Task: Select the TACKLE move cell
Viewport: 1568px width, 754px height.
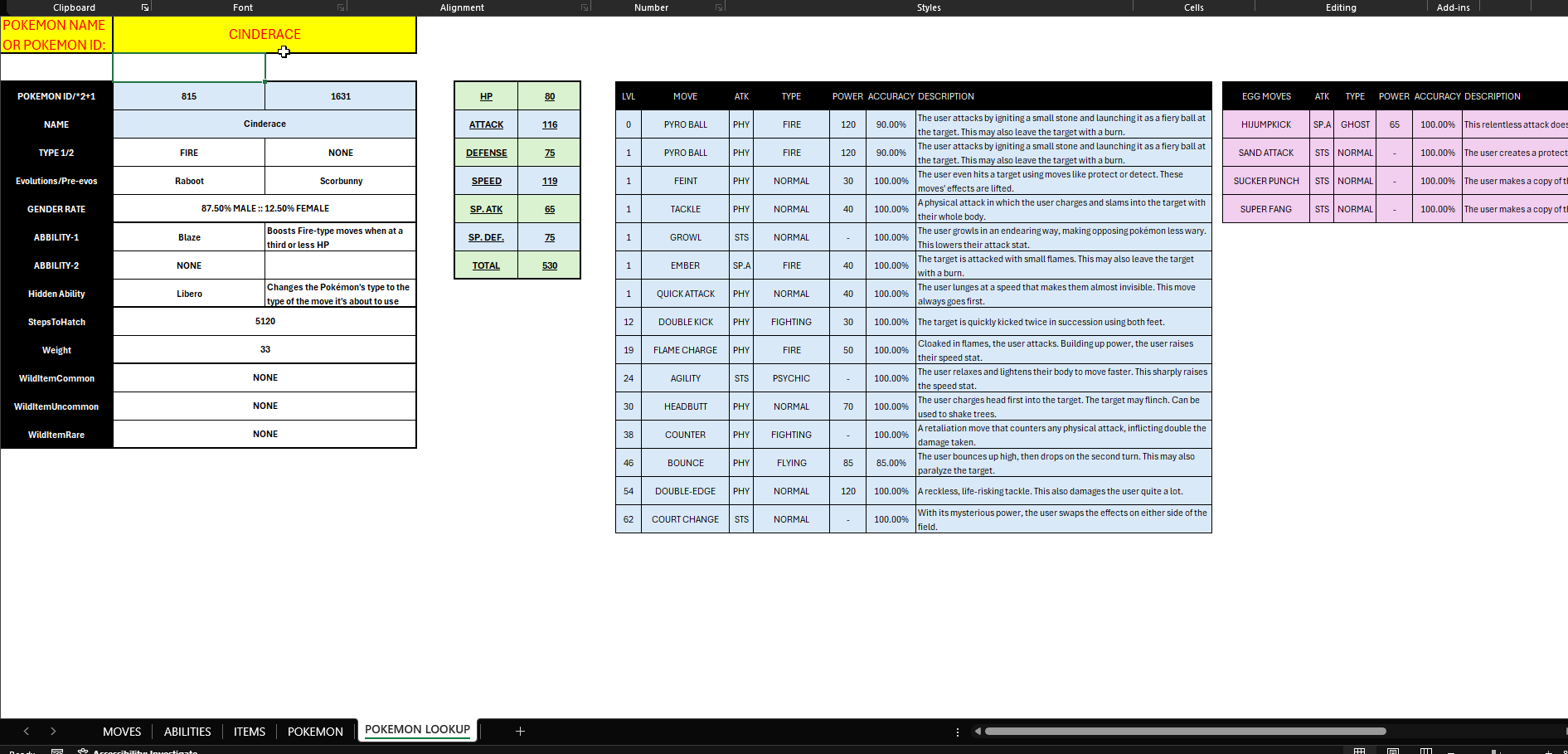Action: 685,209
